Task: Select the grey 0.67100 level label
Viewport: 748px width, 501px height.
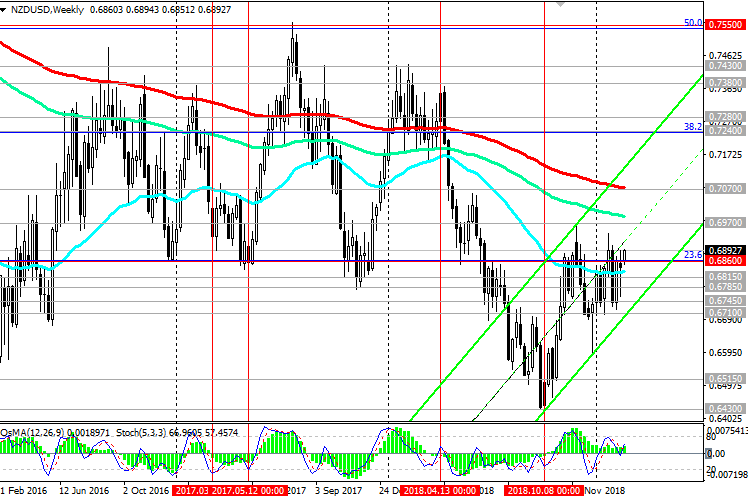Action: (725, 313)
